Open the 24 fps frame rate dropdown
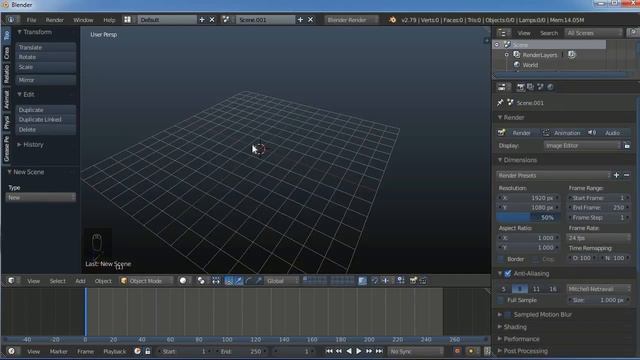 point(598,238)
